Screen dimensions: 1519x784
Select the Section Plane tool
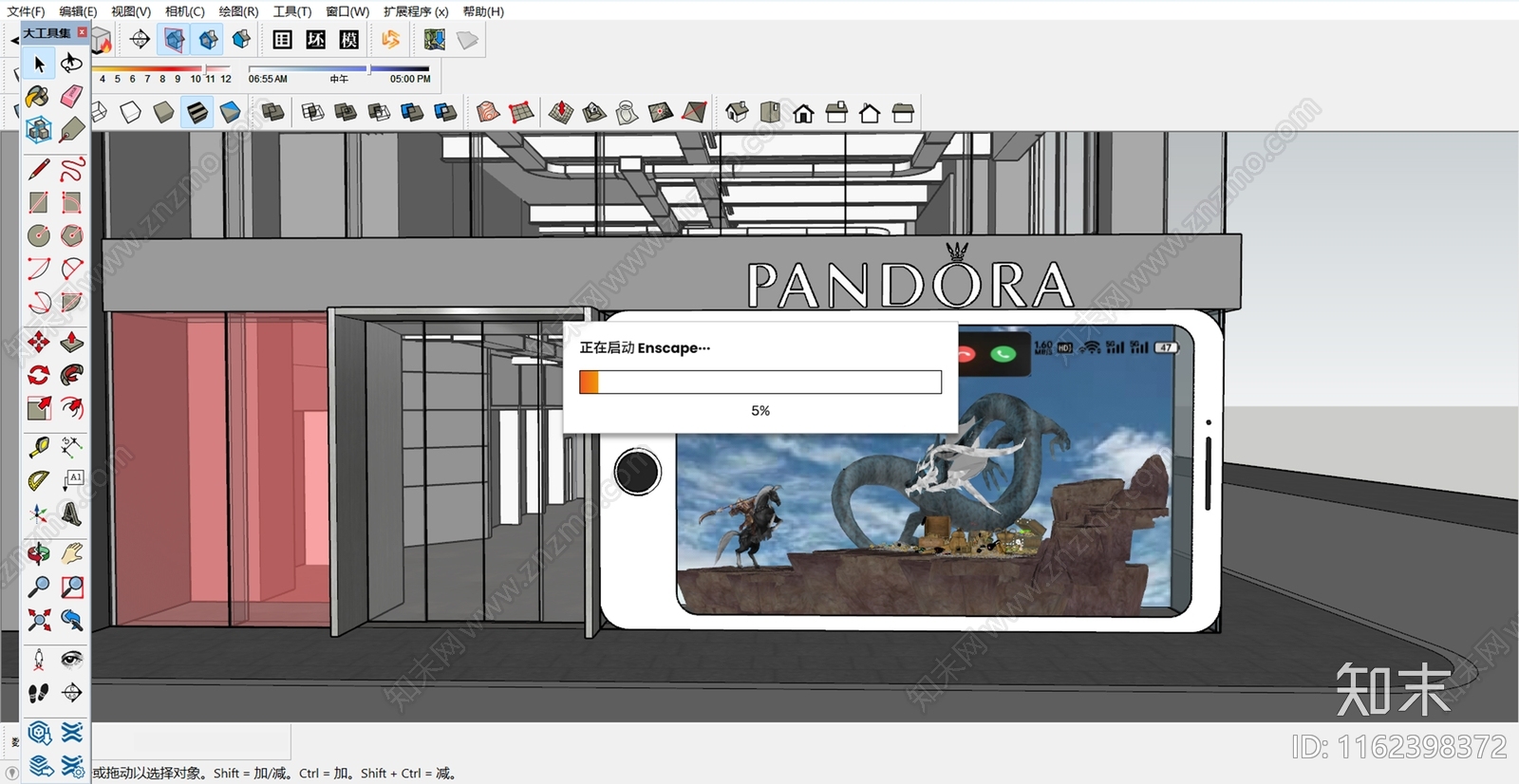pyautogui.click(x=141, y=39)
